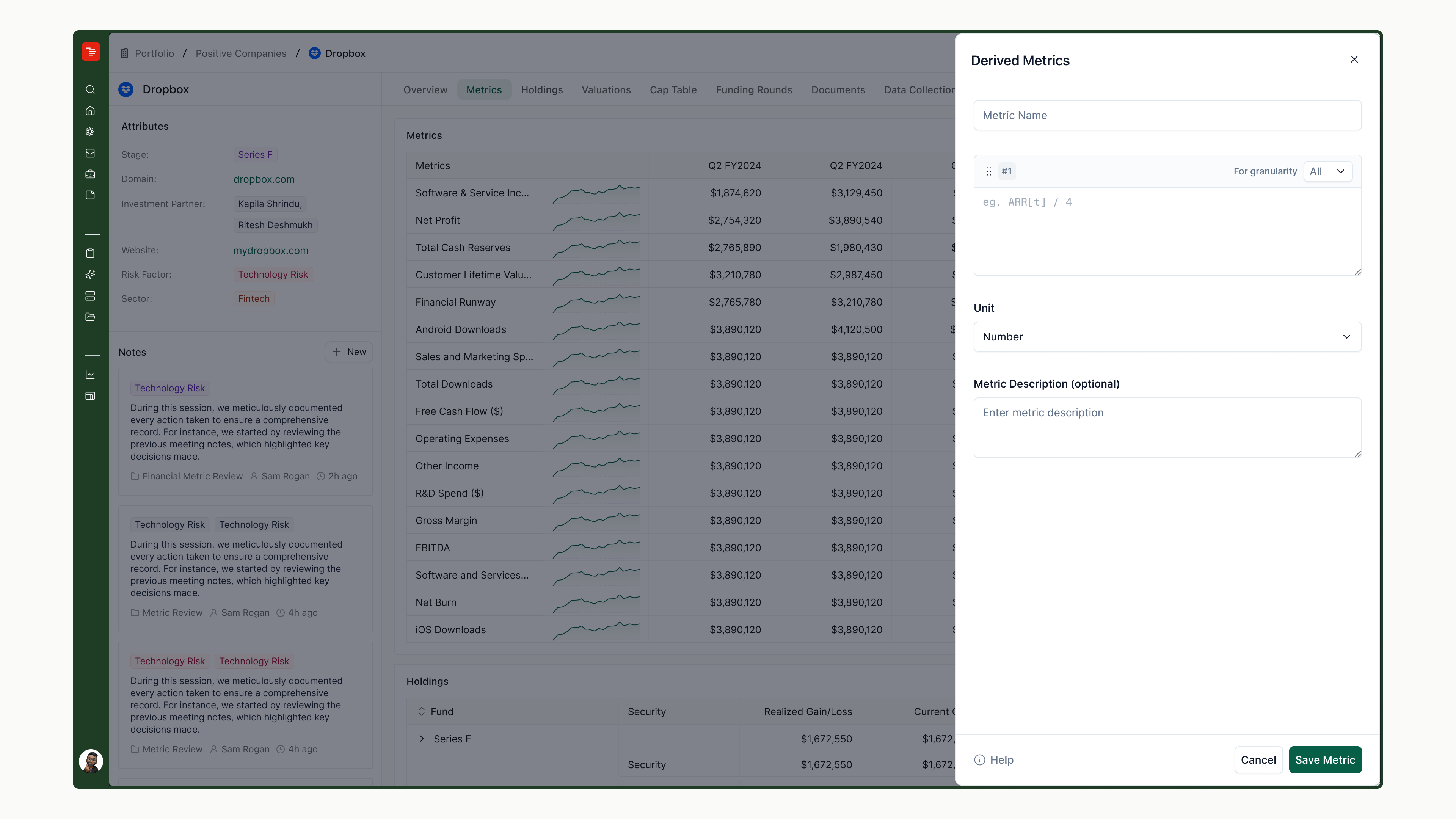Sort by the Fund column arrows
1456x819 pixels.
pyautogui.click(x=421, y=712)
